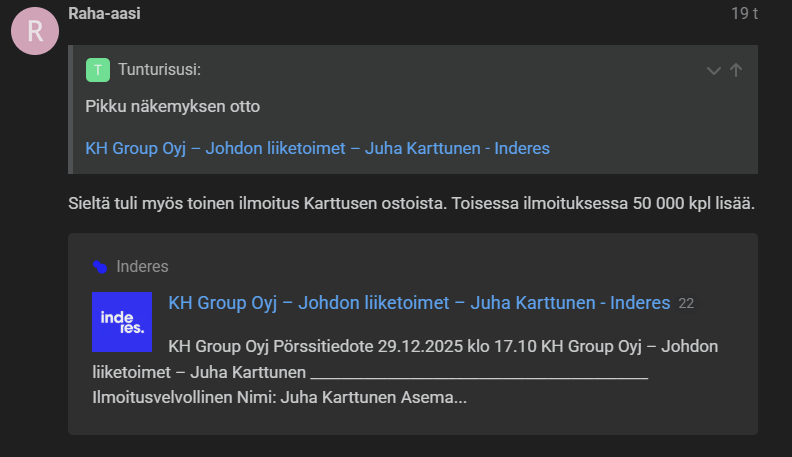Click the small blue Inderes favicon
This screenshot has width=792, height=457.
coord(100,267)
